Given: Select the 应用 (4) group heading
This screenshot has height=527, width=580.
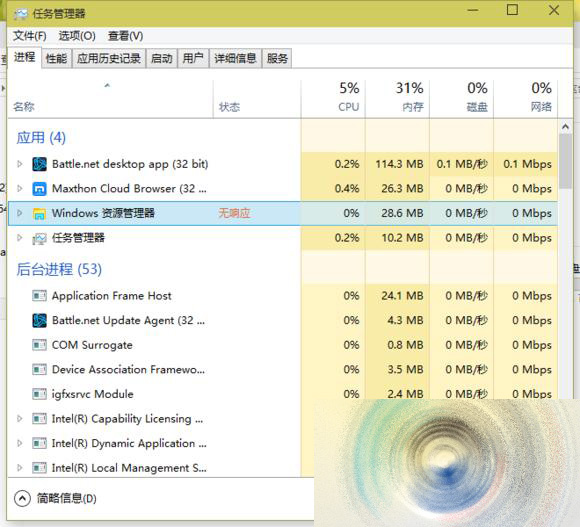Looking at the screenshot, I should pos(41,138).
